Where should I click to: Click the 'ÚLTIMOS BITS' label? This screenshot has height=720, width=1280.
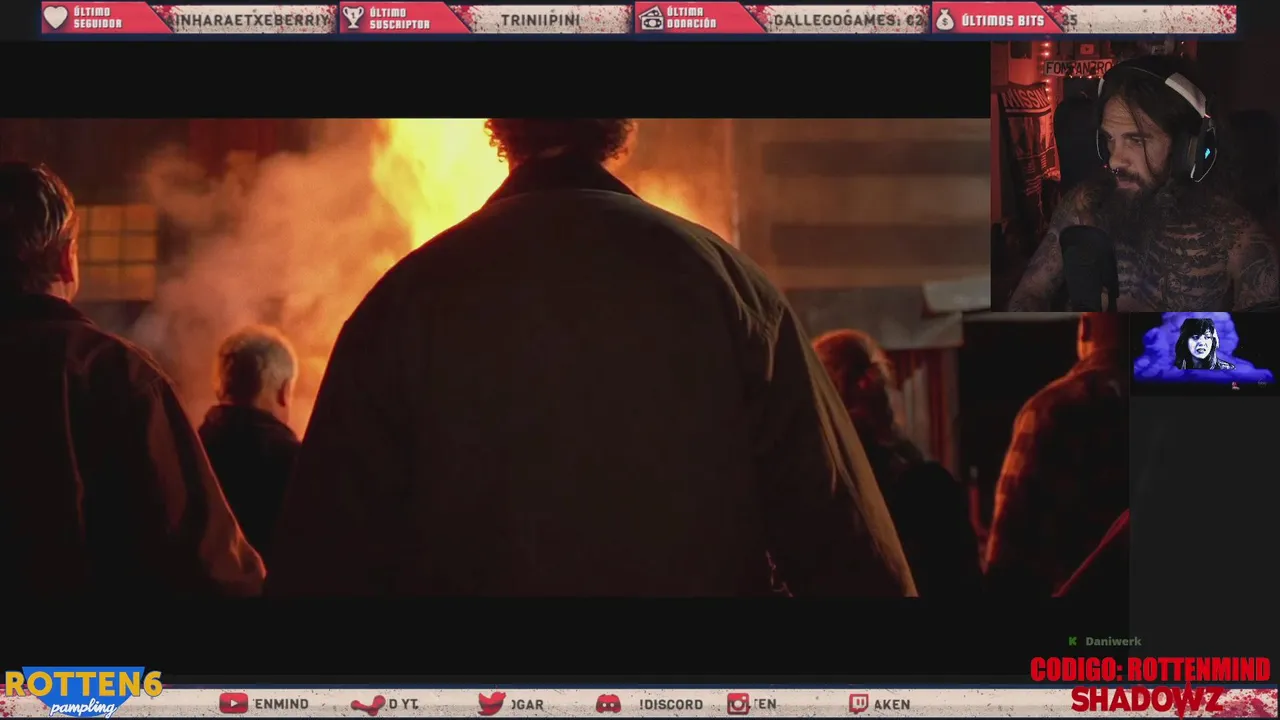(1002, 19)
